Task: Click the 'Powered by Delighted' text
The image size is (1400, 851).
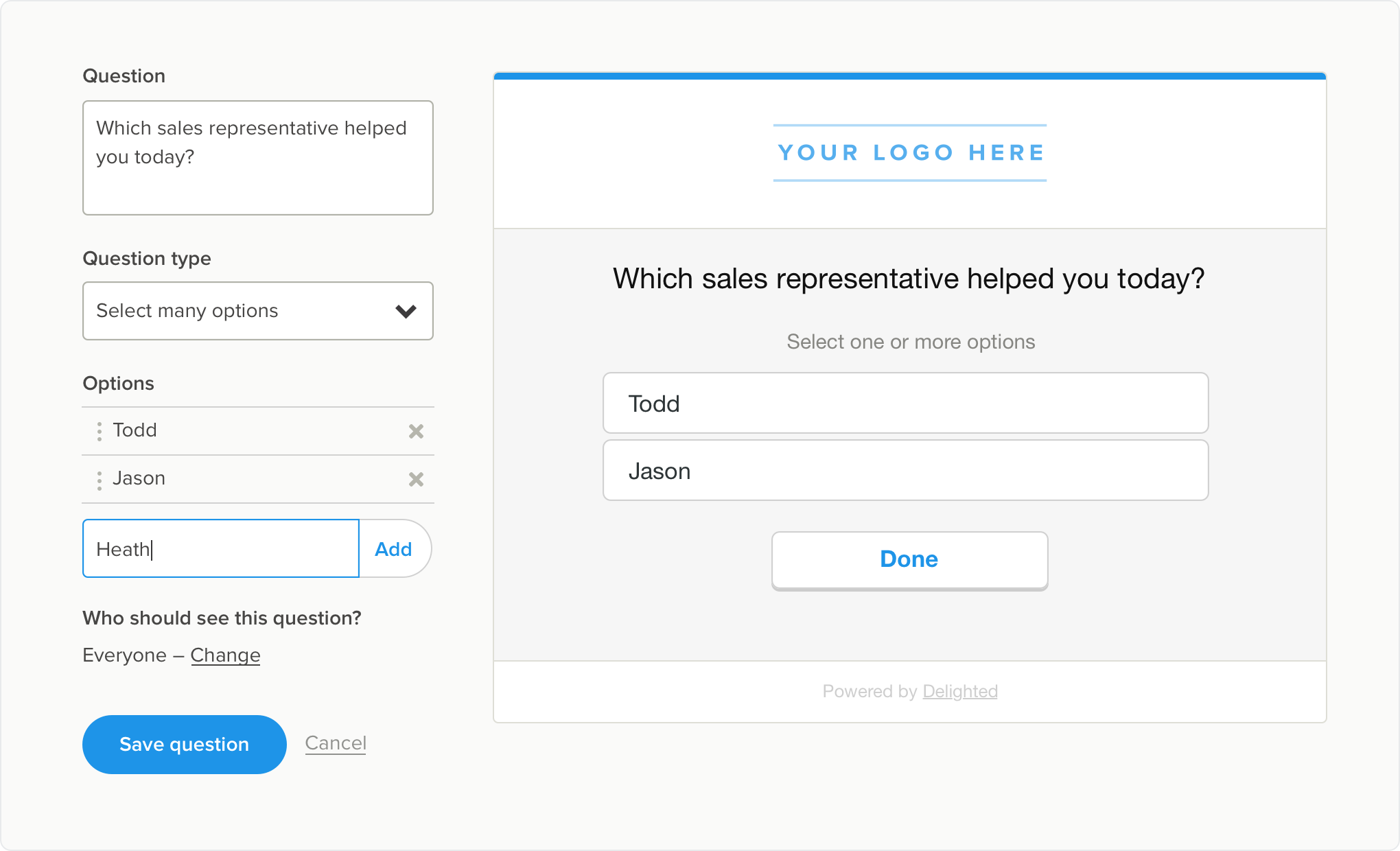Action: click(x=910, y=691)
